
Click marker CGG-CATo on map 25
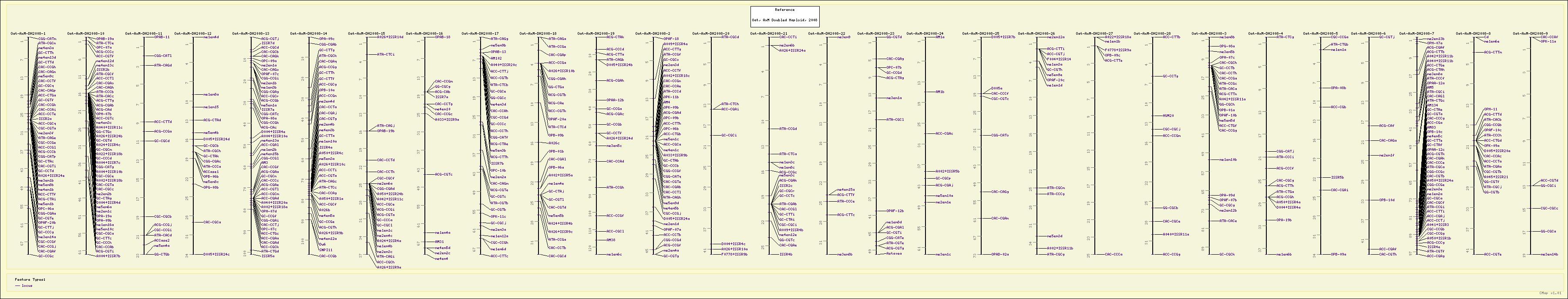pyautogui.click(x=1000, y=135)
